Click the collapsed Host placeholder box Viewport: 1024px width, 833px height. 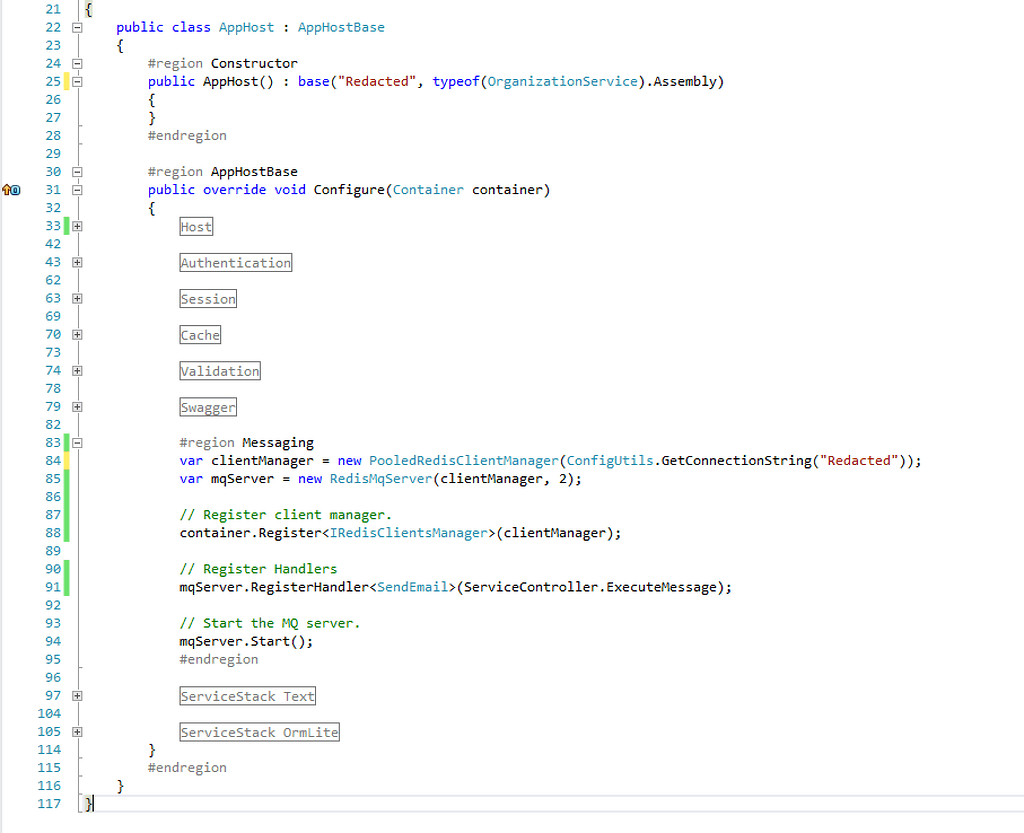click(x=196, y=226)
